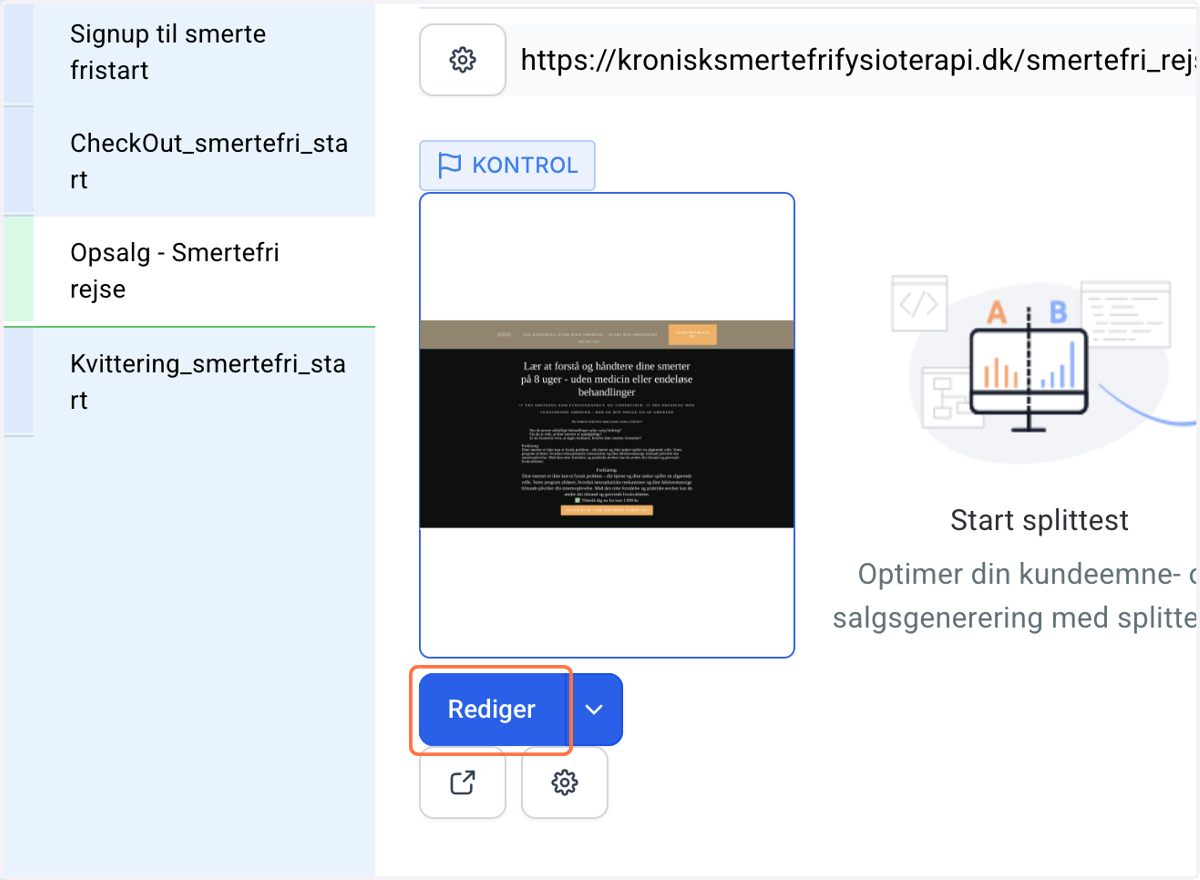Open page settings gear under Rediger
Viewport: 1200px width, 880px height.
coord(565,782)
